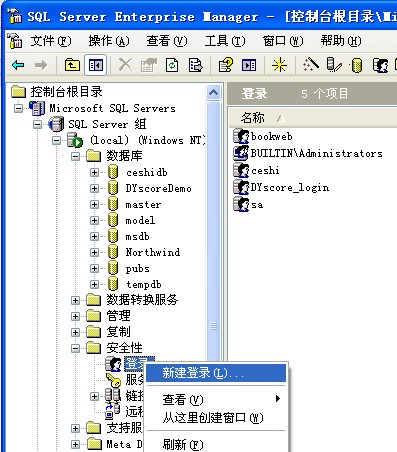Click the 登录 login node icon
The height and width of the screenshot is (452, 397).
(x=113, y=364)
